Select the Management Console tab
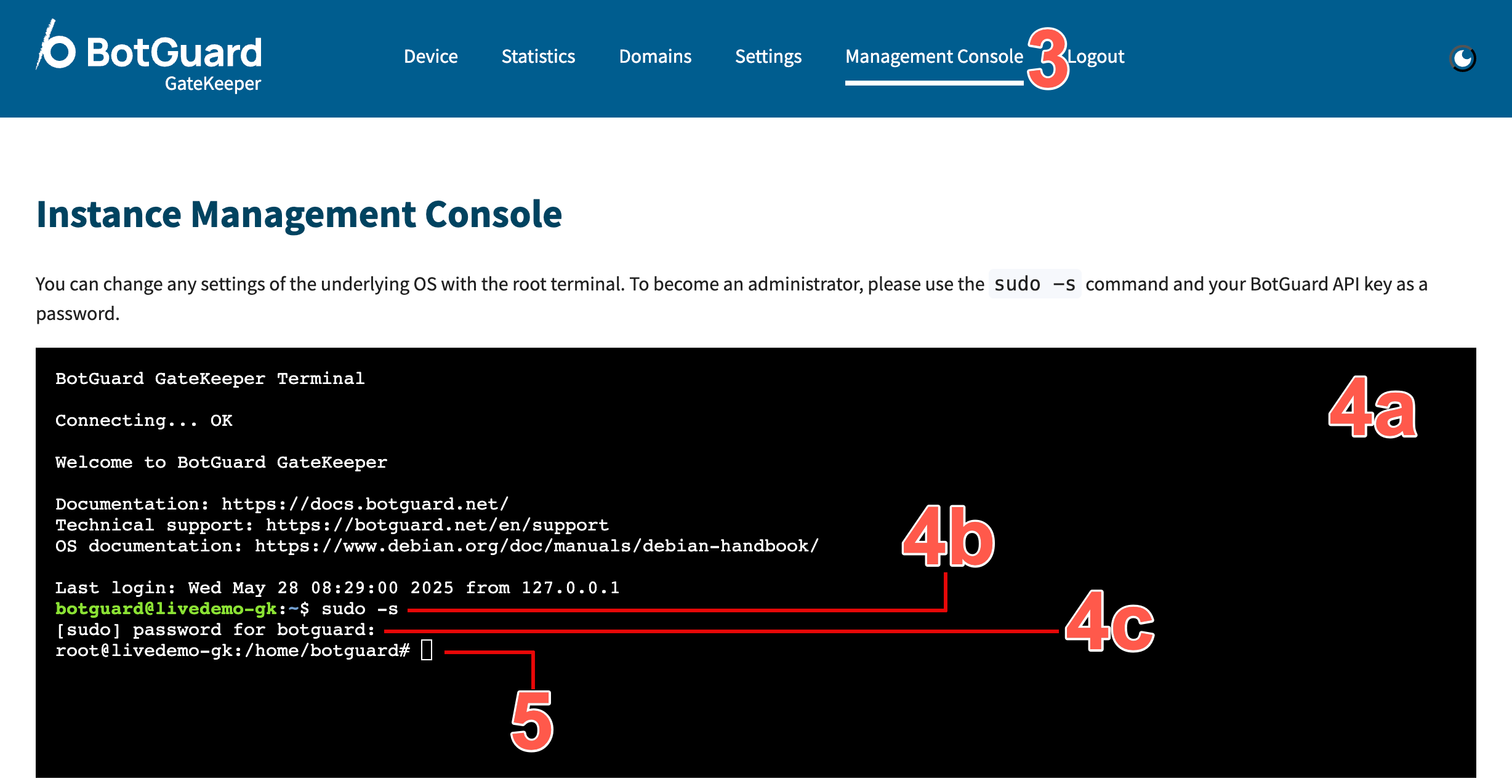 point(934,57)
